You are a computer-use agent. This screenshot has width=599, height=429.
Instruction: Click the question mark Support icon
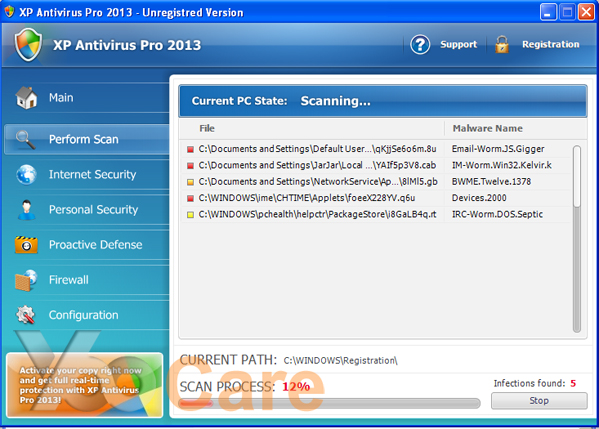420,45
